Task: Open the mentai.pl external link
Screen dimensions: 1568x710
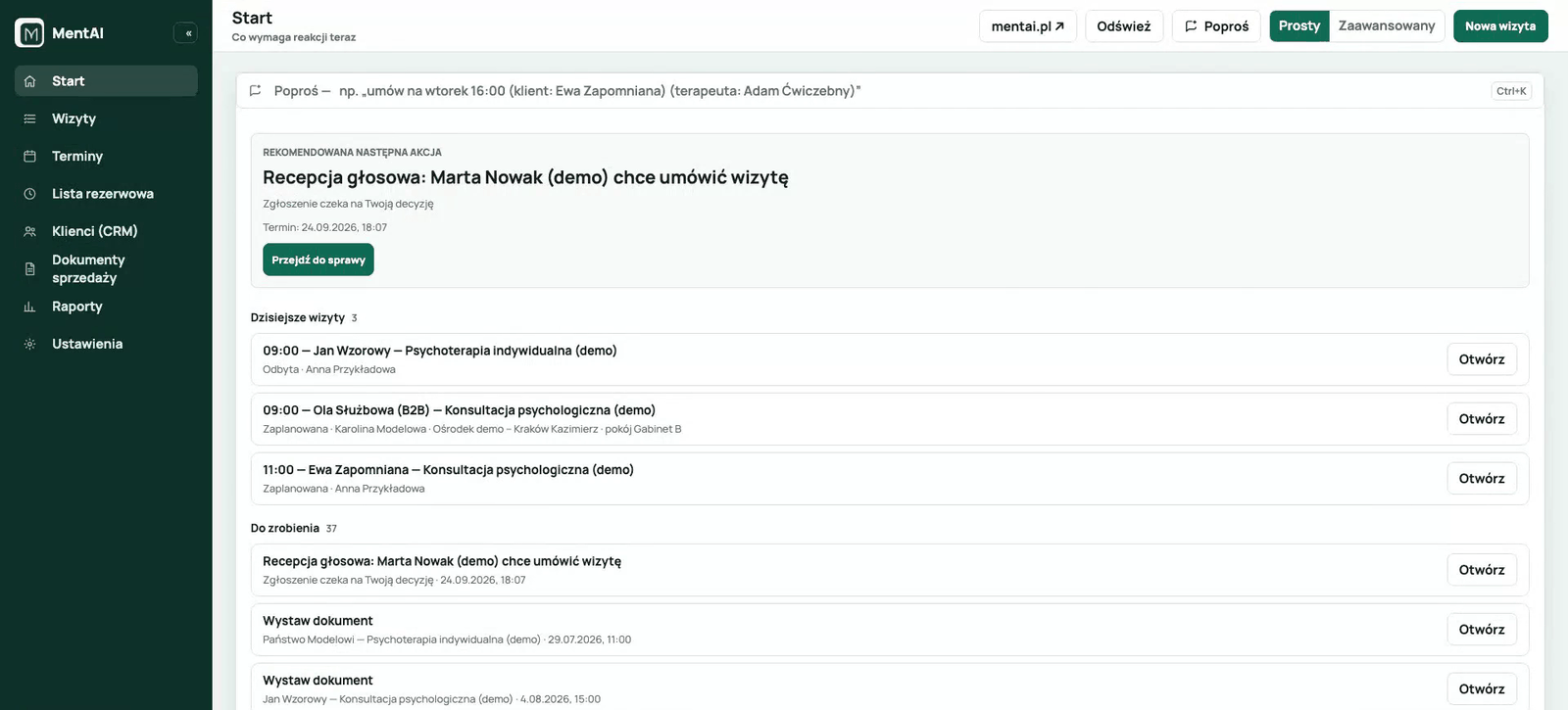Action: tap(1028, 26)
